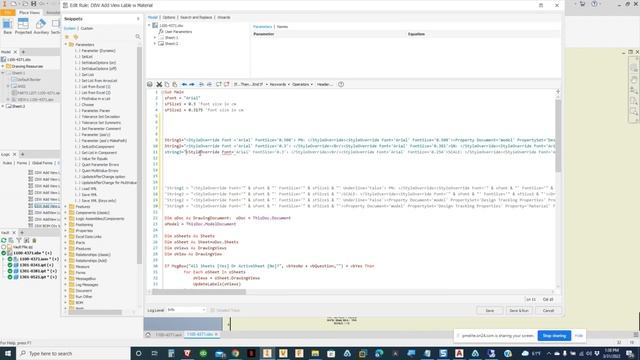640x360 pixels.
Task: Switch to Wizards tab
Action: (224, 18)
